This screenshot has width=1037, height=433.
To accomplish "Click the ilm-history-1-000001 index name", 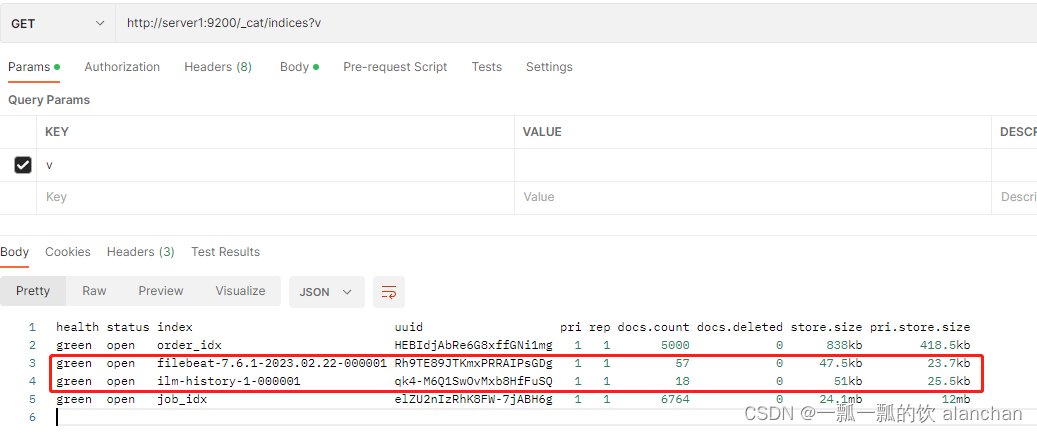I will click(x=229, y=381).
